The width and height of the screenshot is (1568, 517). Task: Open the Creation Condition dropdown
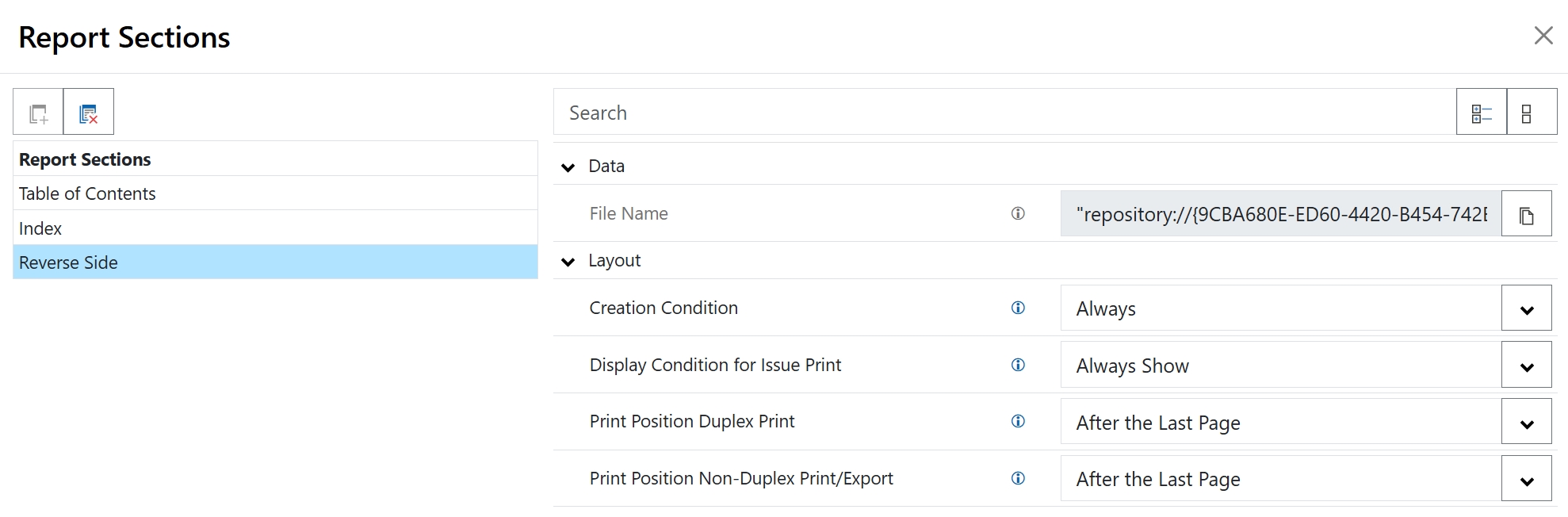[x=1526, y=308]
